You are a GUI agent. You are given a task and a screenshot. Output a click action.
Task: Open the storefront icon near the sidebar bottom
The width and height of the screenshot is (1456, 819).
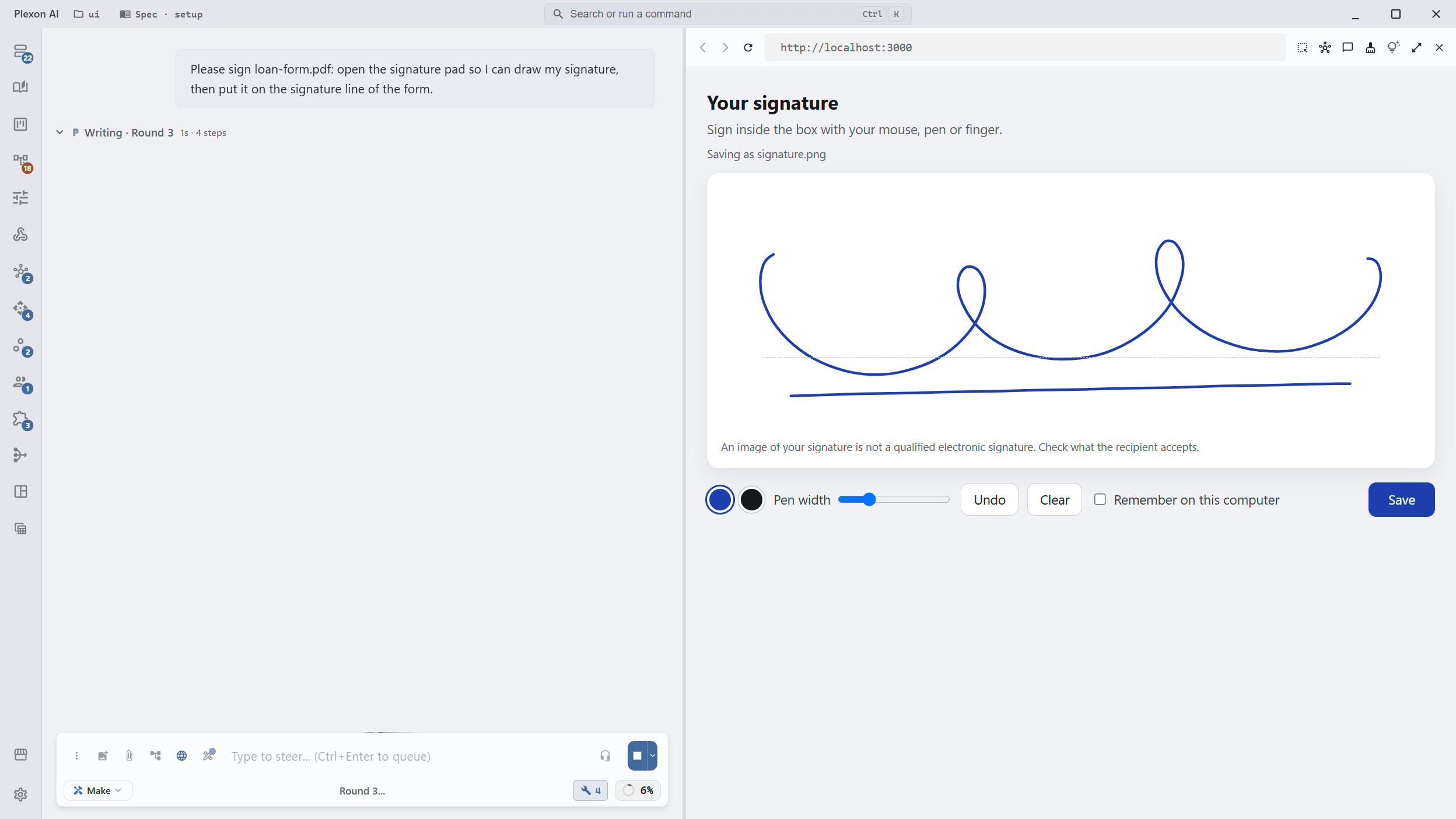pos(20,755)
